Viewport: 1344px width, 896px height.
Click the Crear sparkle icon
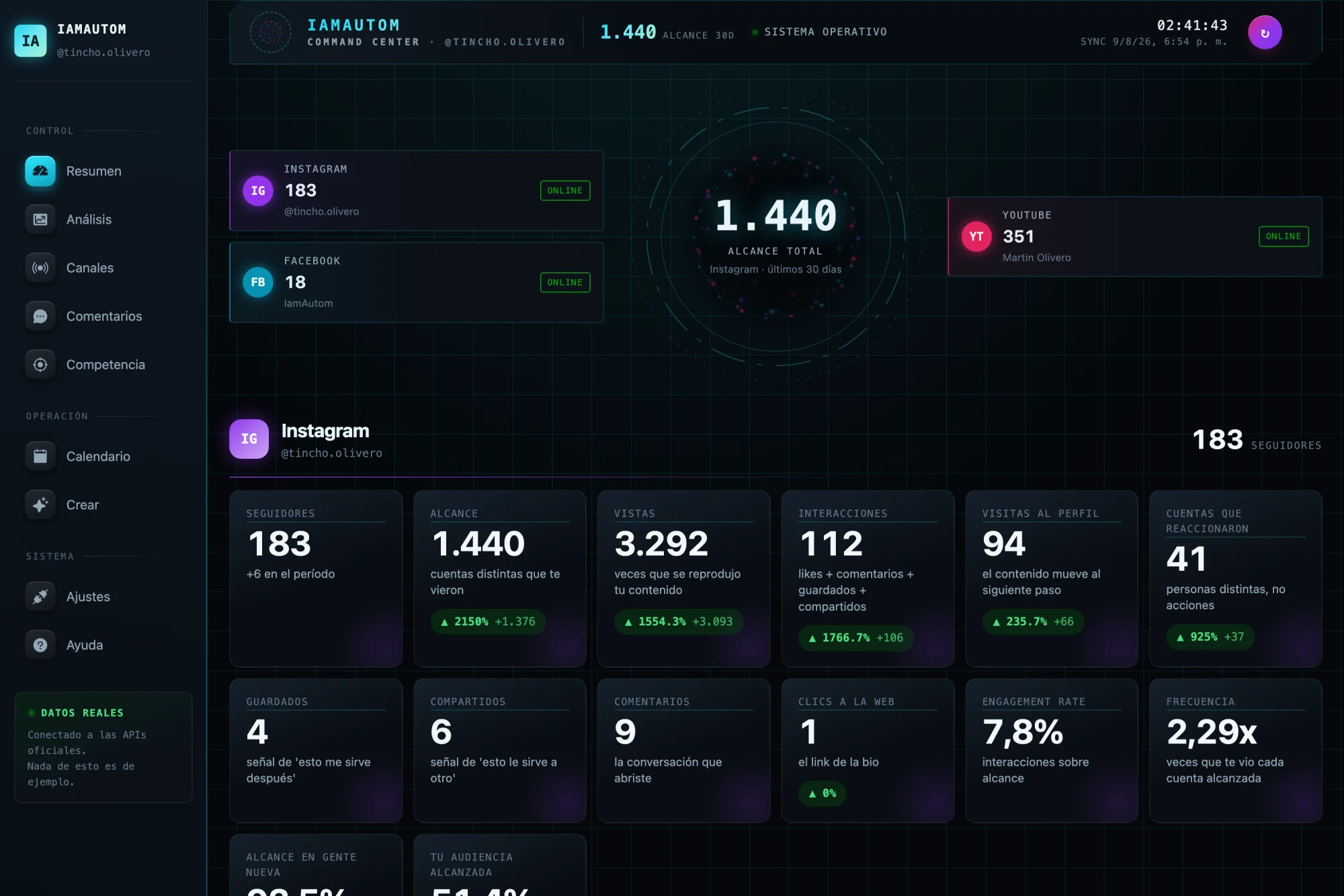tap(40, 505)
